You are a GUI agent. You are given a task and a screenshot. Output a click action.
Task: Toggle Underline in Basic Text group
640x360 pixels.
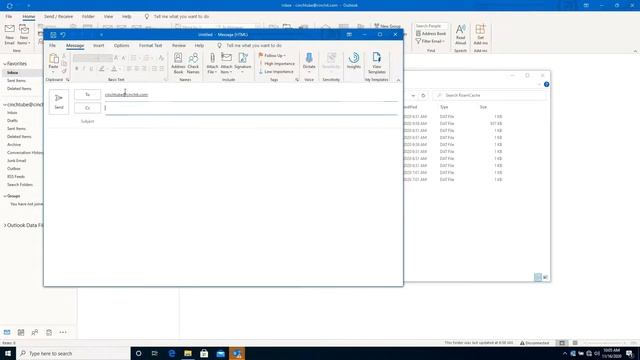[91, 69]
